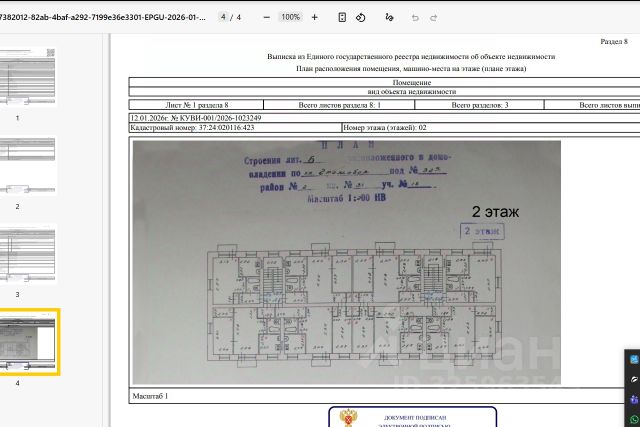This screenshot has height=427, width=640.
Task: Click the redo arrow in the toolbar
Action: click(x=433, y=18)
